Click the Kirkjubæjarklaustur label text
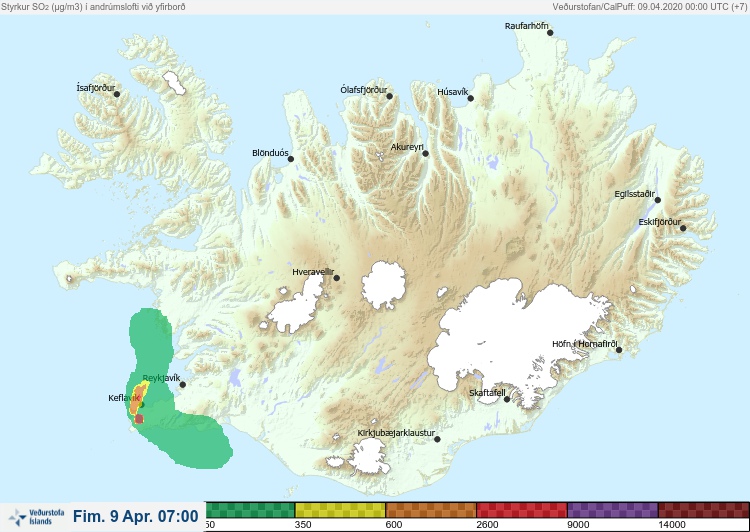The image size is (750, 532). [x=396, y=433]
